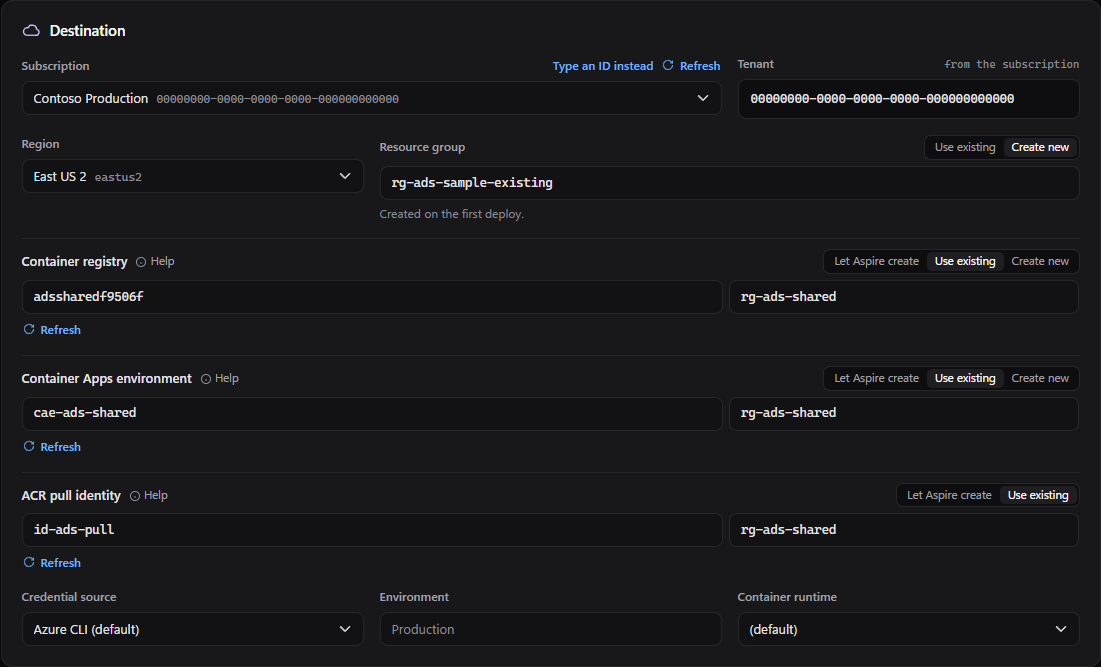
Task: Choose Let Aspire create for Container registry
Action: [x=876, y=261]
